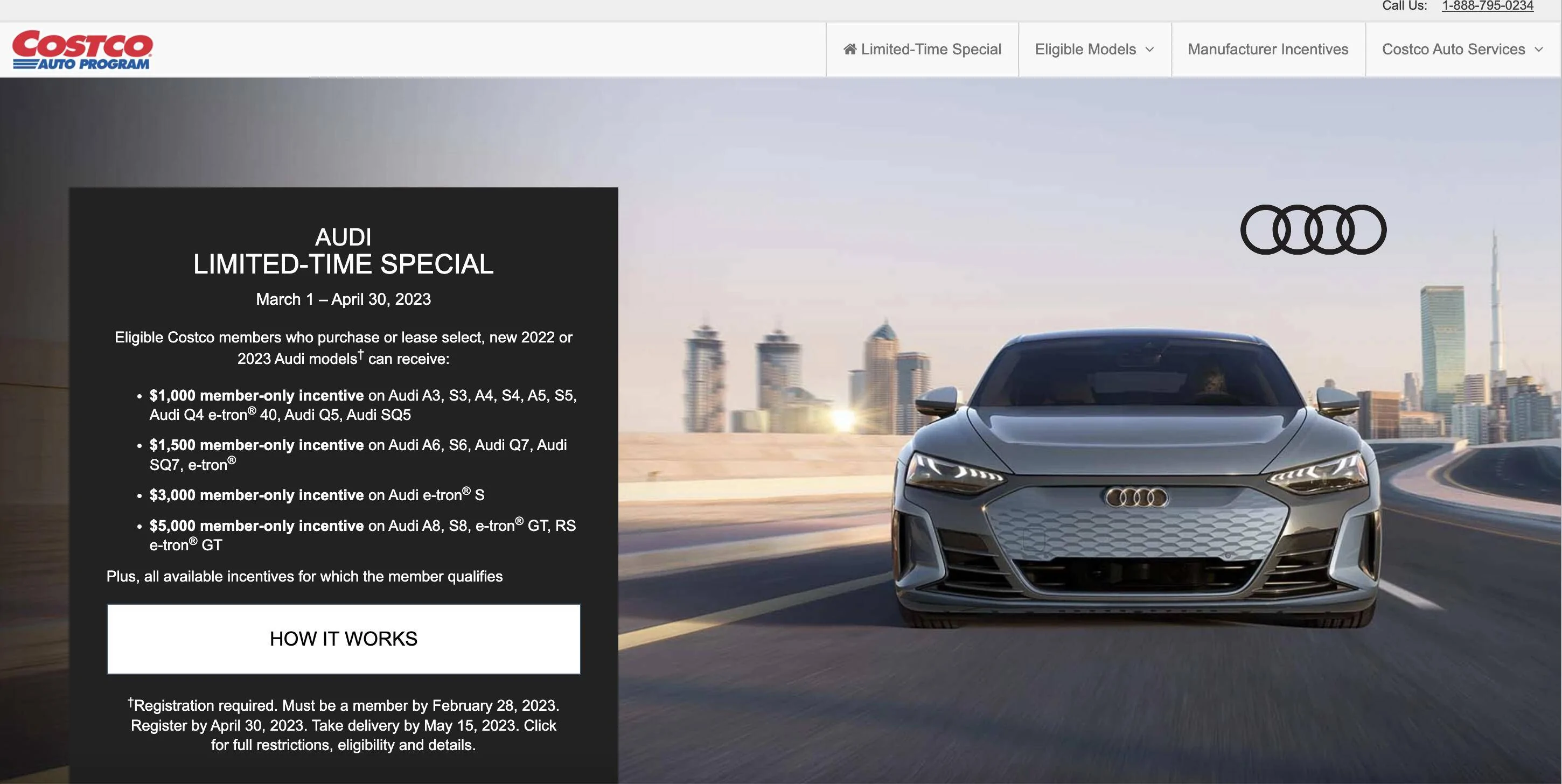1562x784 pixels.
Task: Click the $1,500 member-only incentive text
Action: (x=256, y=445)
